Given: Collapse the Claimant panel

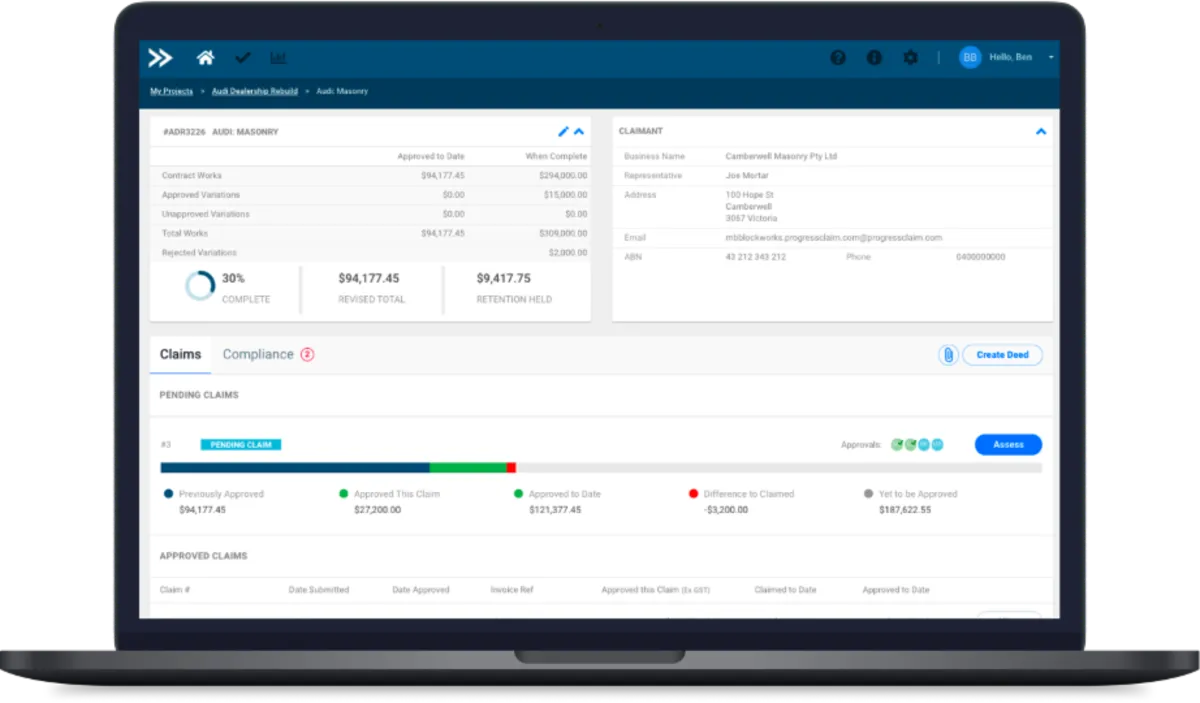Looking at the screenshot, I should [1041, 131].
